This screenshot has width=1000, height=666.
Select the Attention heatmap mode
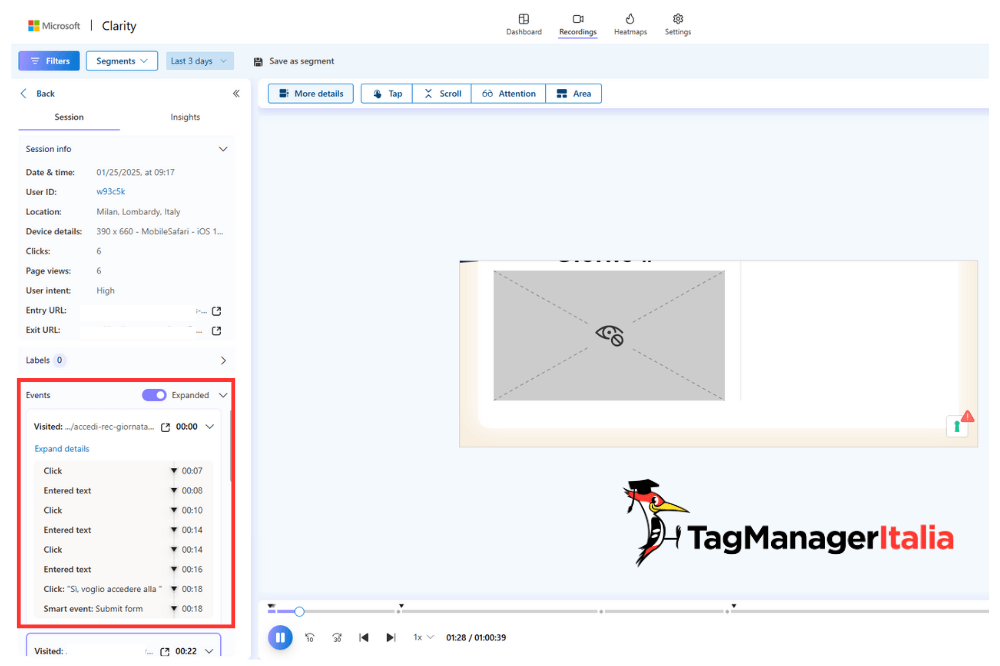point(508,94)
